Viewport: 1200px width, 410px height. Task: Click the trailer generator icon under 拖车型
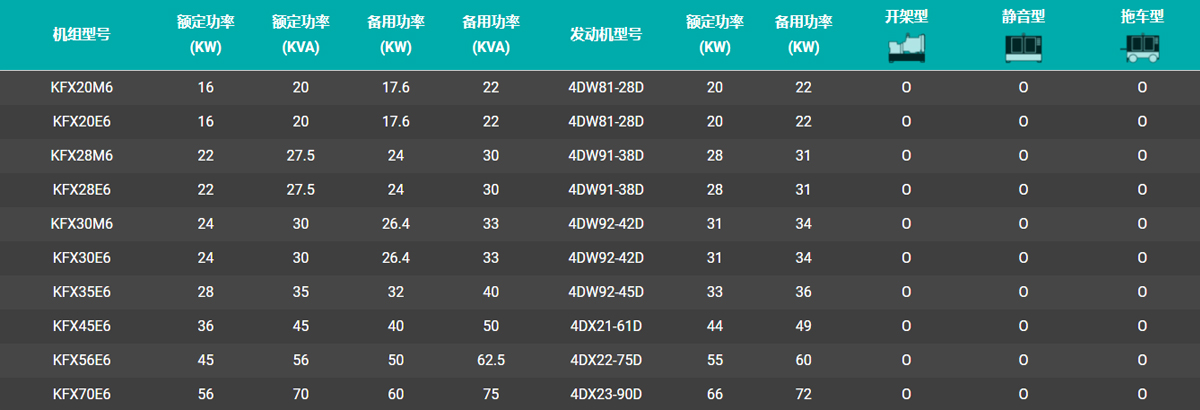[1142, 49]
